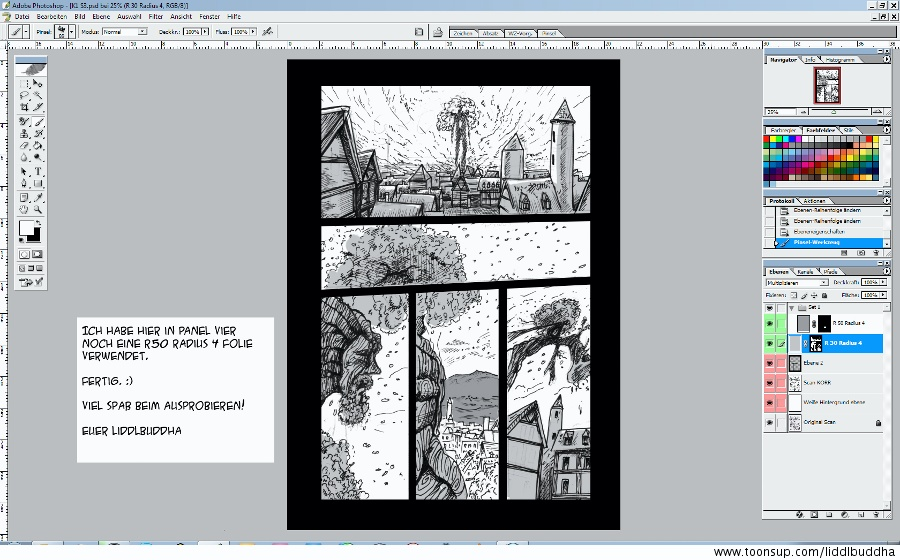Select the Hand tool
This screenshot has width=900, height=560.
[x=25, y=210]
